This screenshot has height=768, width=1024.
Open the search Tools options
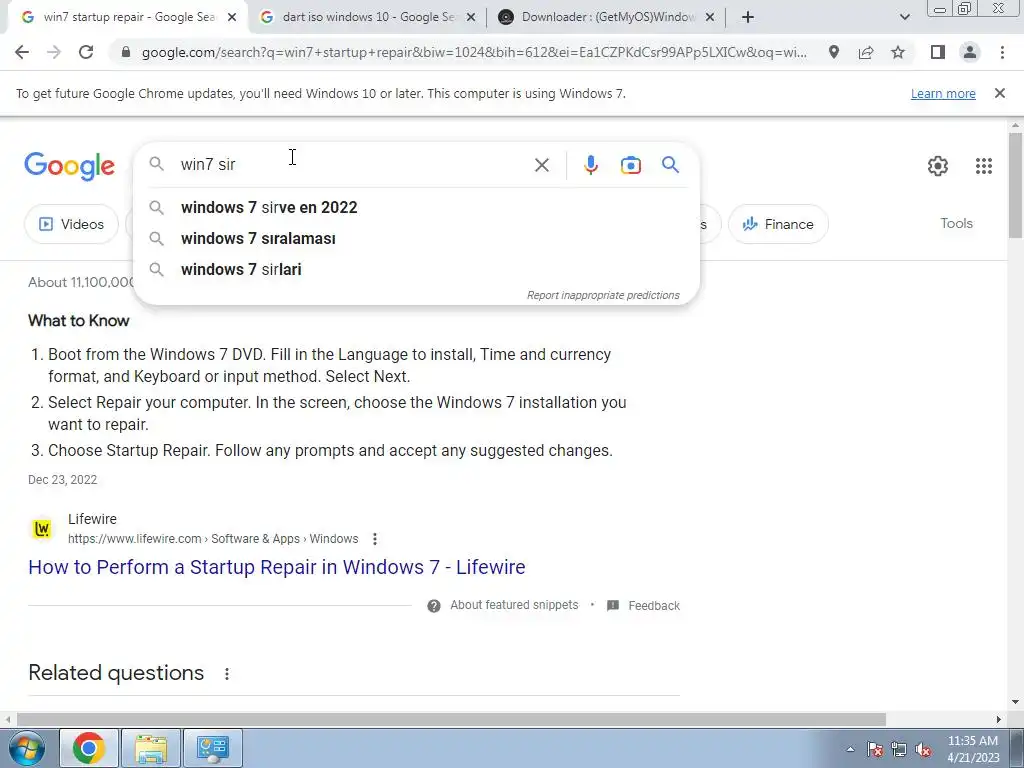(956, 223)
